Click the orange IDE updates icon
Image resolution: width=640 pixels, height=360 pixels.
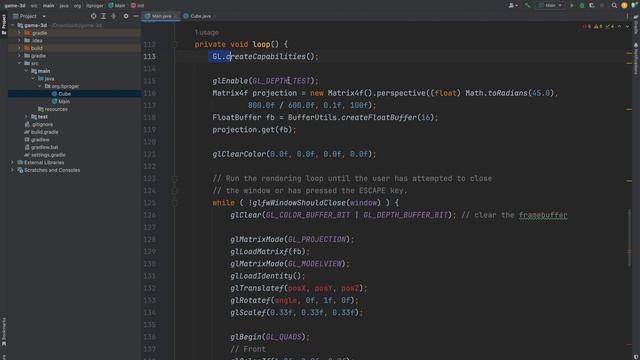(x=624, y=6)
